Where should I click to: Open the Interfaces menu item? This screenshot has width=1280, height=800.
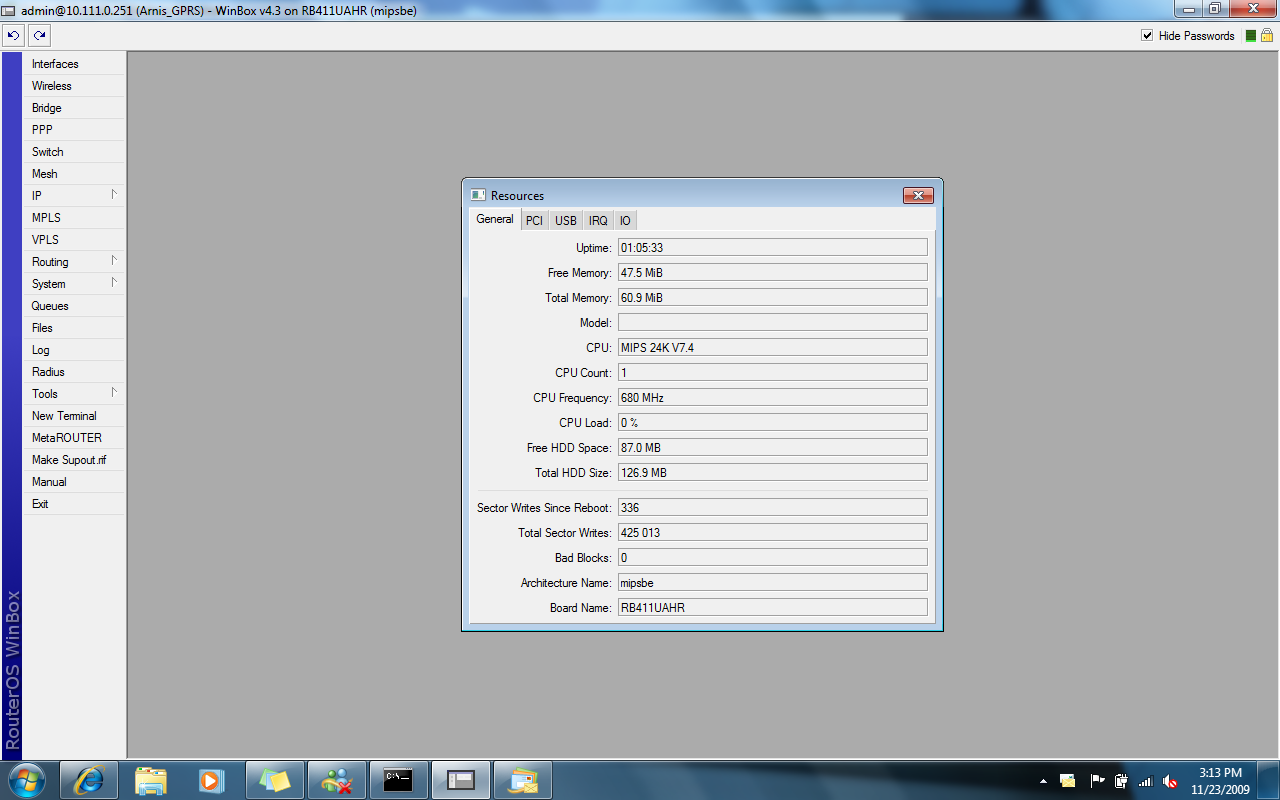74,64
